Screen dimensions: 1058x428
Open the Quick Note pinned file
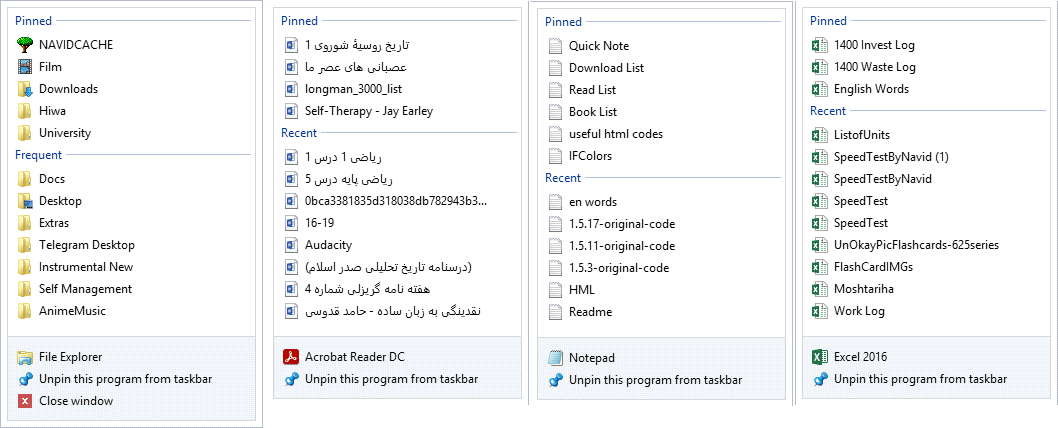pyautogui.click(x=598, y=46)
